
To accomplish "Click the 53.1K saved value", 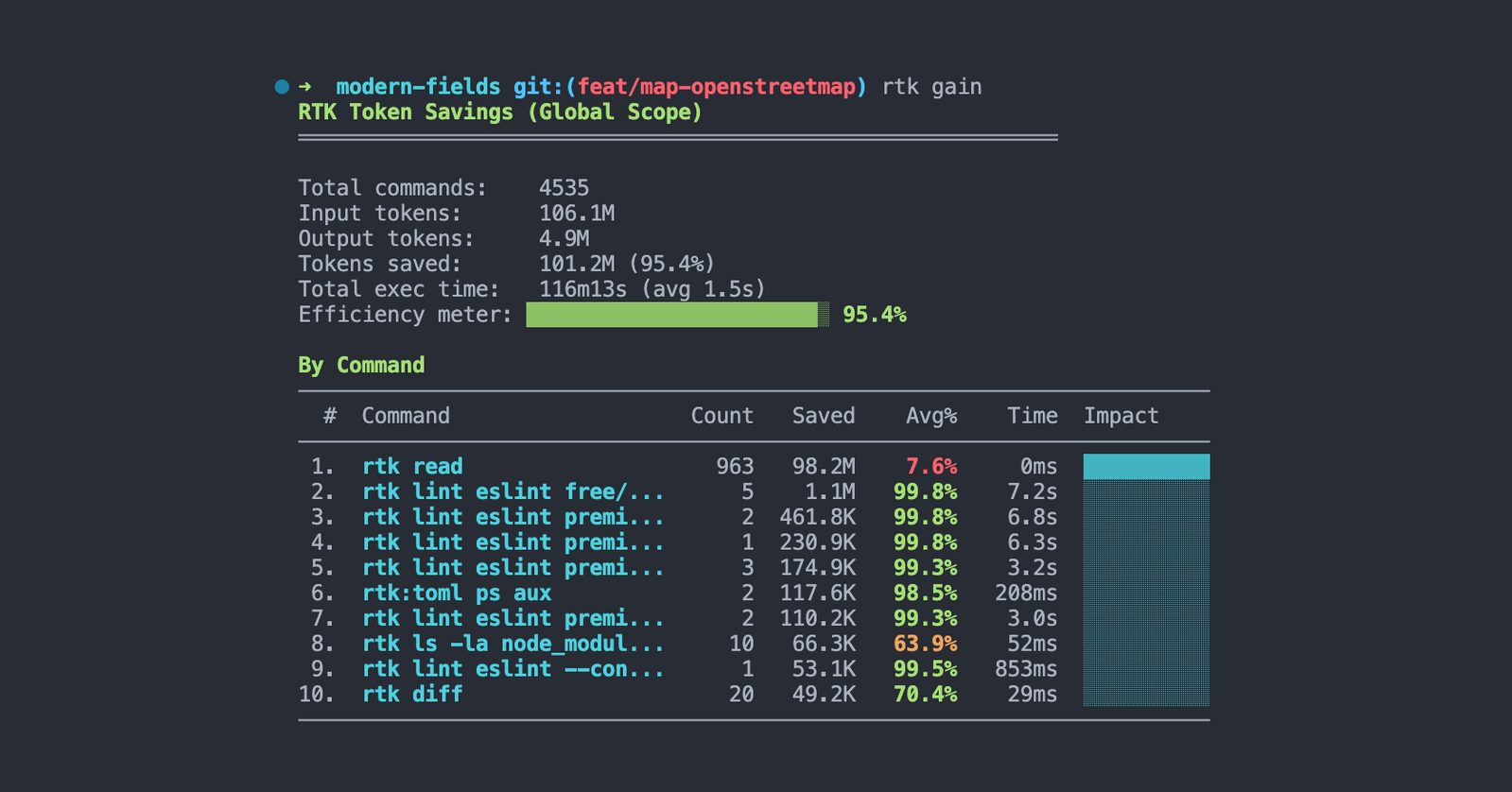I will 824,669.
